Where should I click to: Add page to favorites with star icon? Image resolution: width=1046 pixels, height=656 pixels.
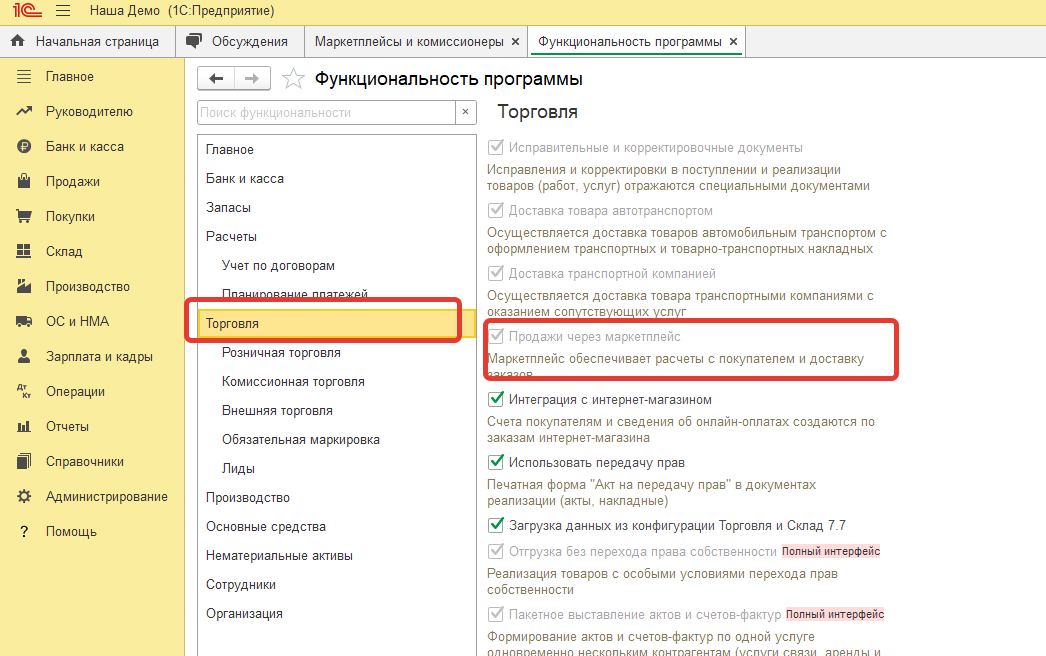click(293, 79)
